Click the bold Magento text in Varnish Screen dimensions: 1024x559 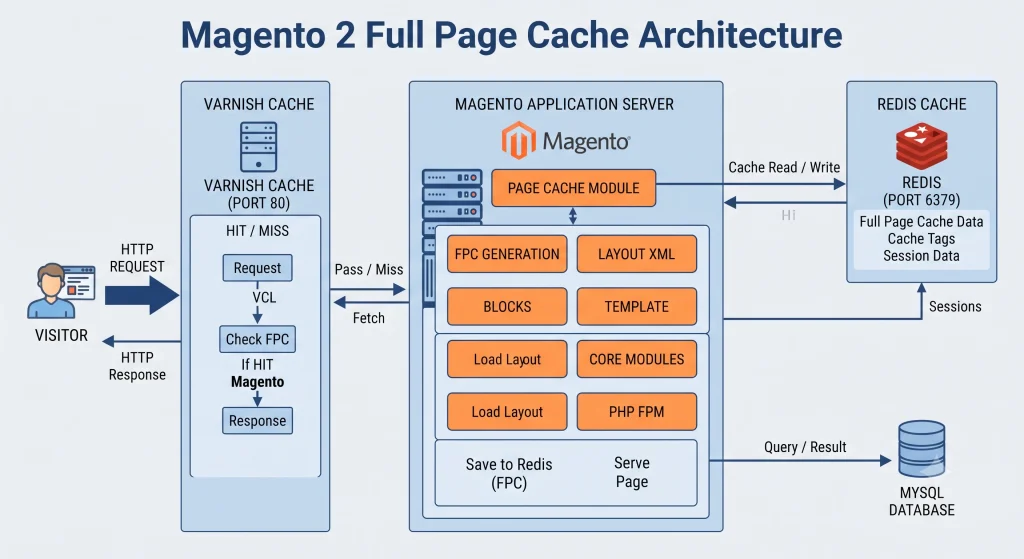click(x=257, y=381)
